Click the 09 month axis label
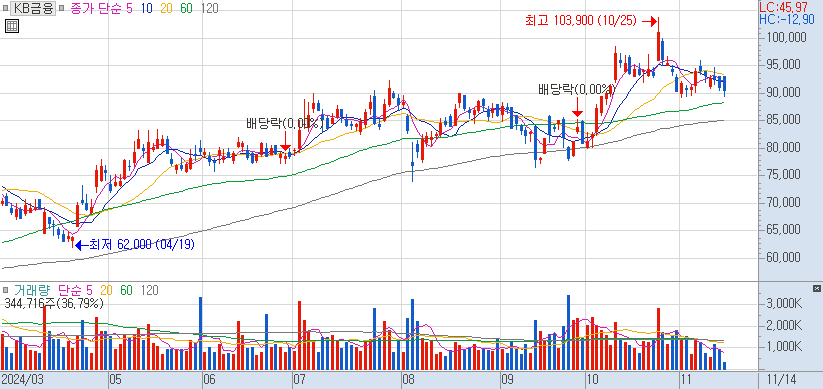 pos(507,379)
